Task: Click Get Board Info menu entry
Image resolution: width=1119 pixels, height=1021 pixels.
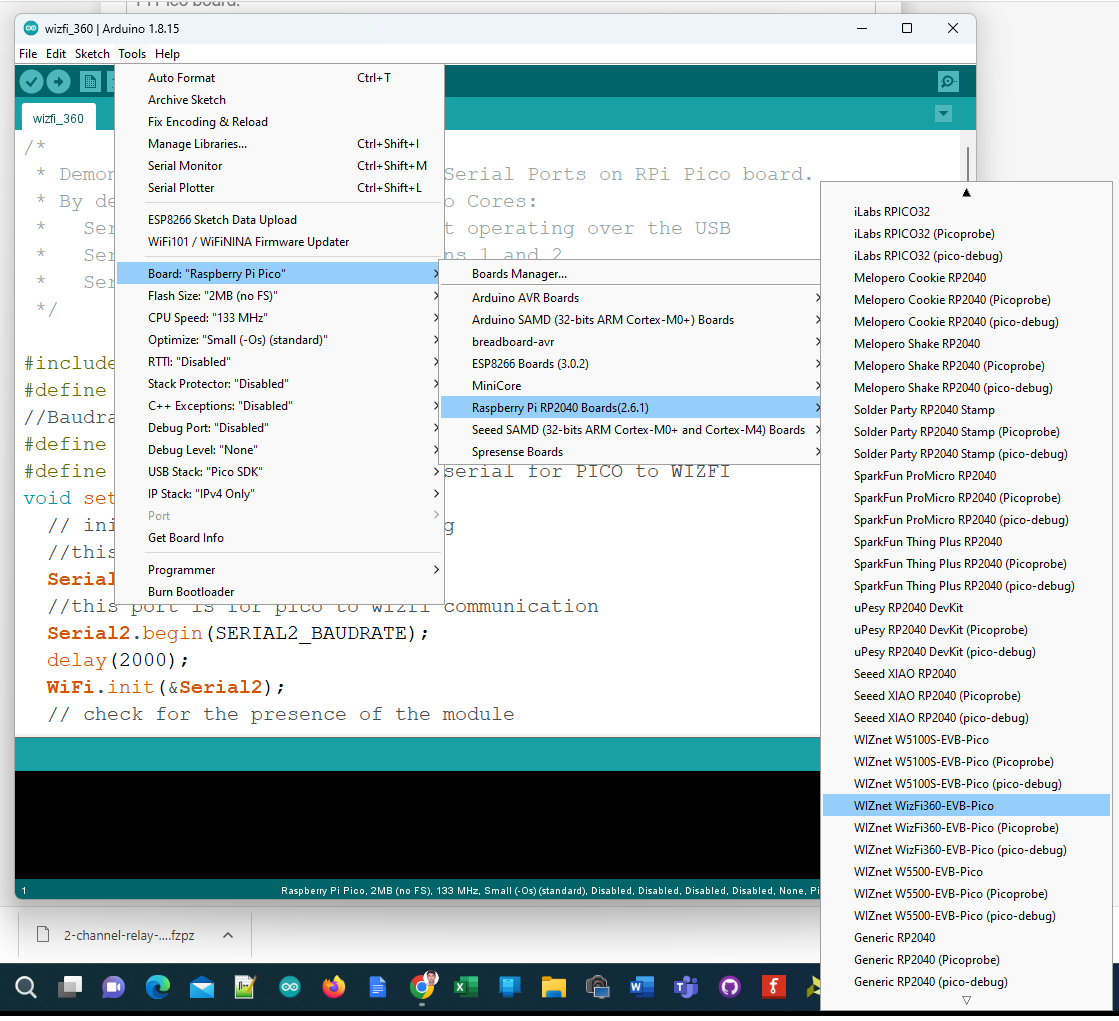Action: point(186,538)
